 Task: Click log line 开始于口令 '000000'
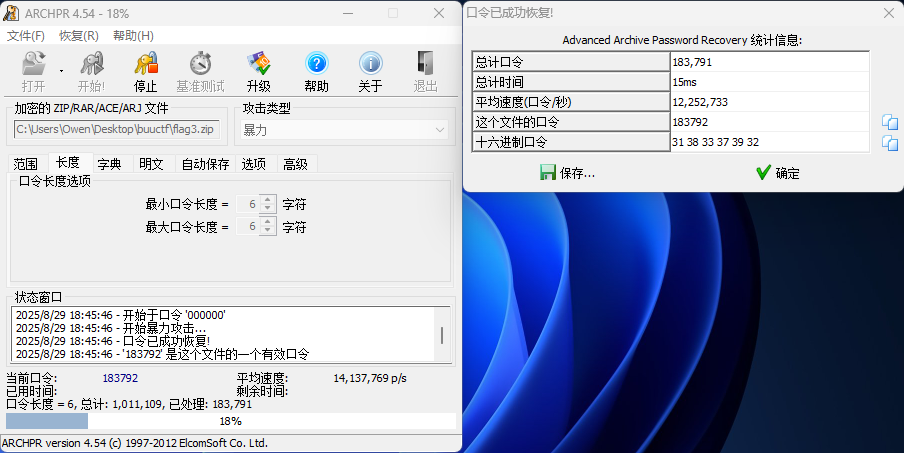click(120, 315)
